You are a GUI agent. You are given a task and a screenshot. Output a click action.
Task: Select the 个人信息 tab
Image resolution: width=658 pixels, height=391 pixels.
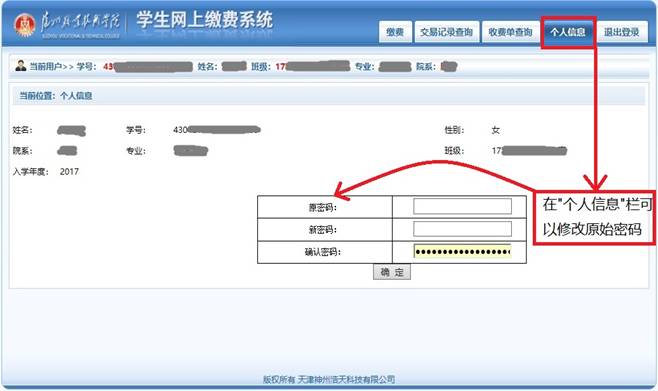(x=568, y=32)
